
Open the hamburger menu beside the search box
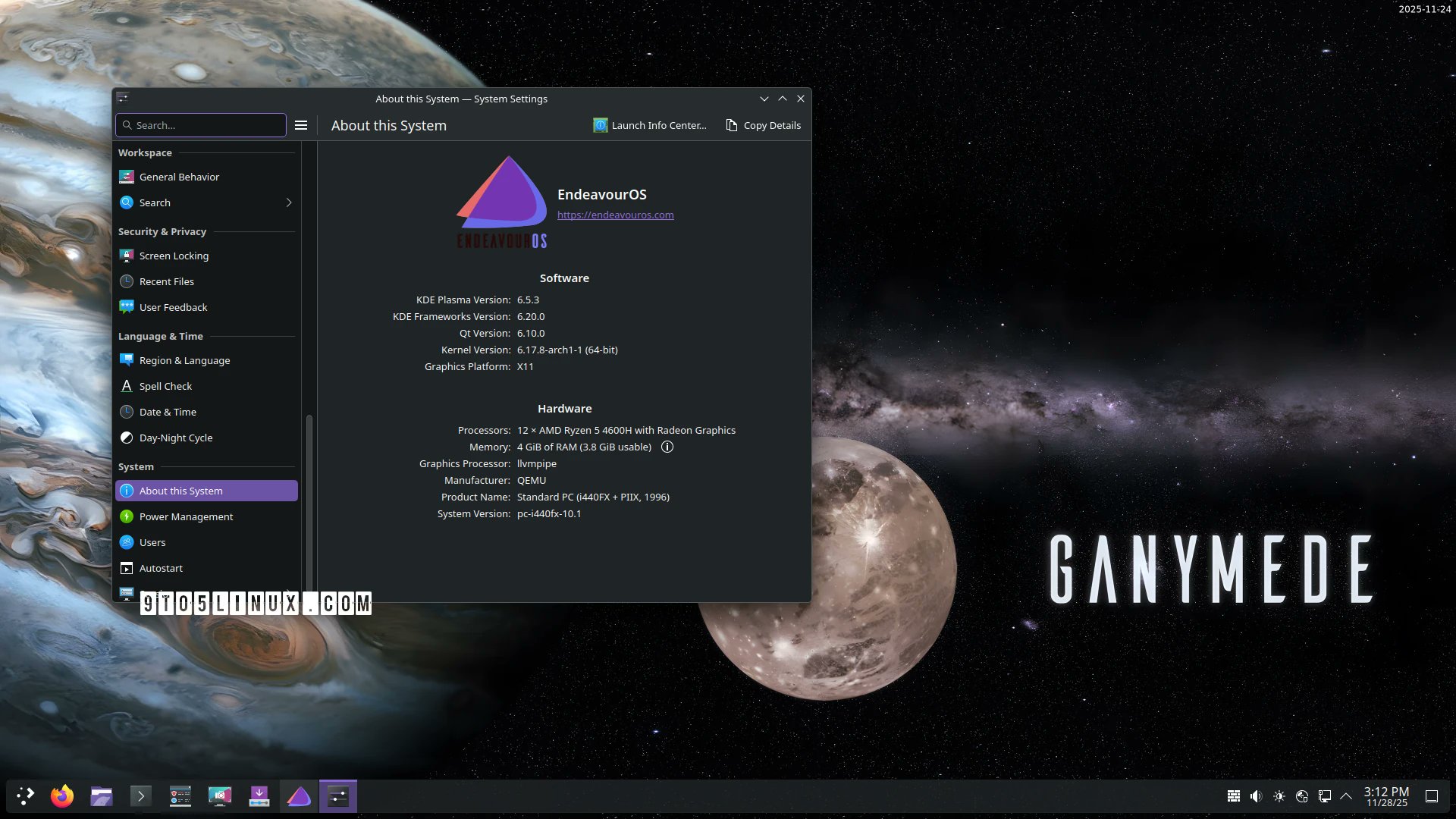click(301, 125)
